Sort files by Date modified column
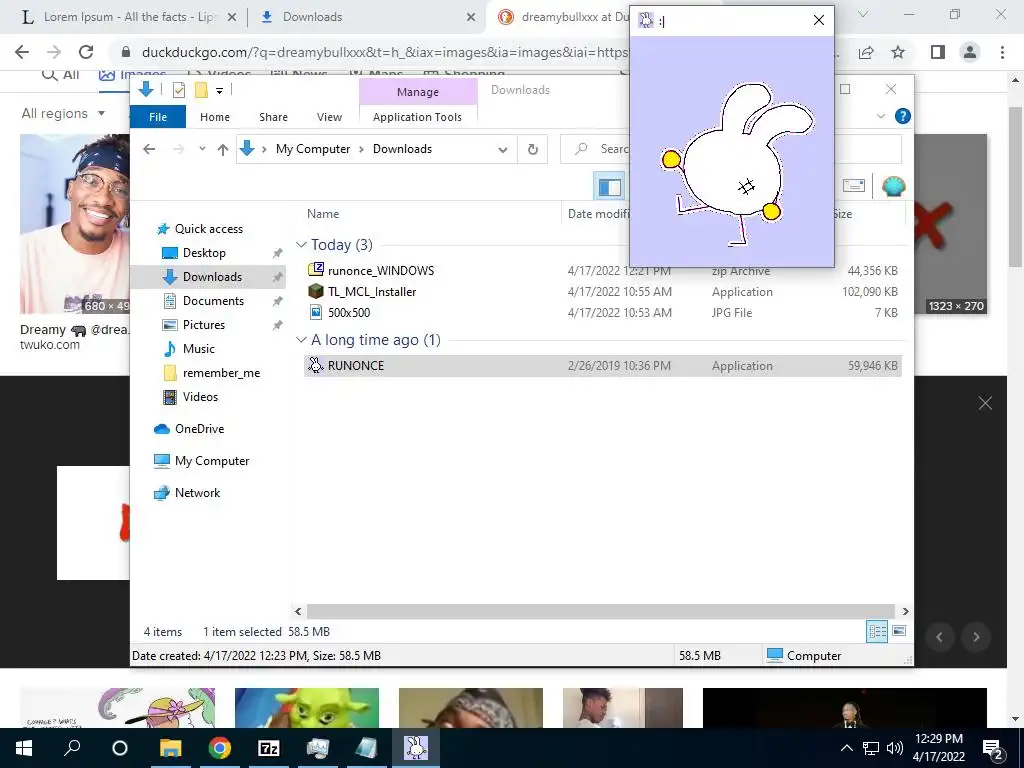 coord(598,214)
